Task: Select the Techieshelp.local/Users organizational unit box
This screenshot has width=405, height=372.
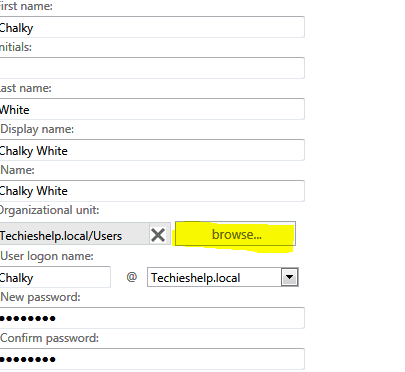Action: pos(74,234)
